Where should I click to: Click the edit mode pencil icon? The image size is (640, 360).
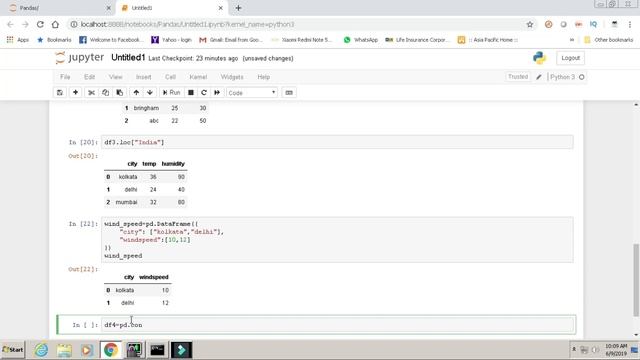(x=539, y=77)
